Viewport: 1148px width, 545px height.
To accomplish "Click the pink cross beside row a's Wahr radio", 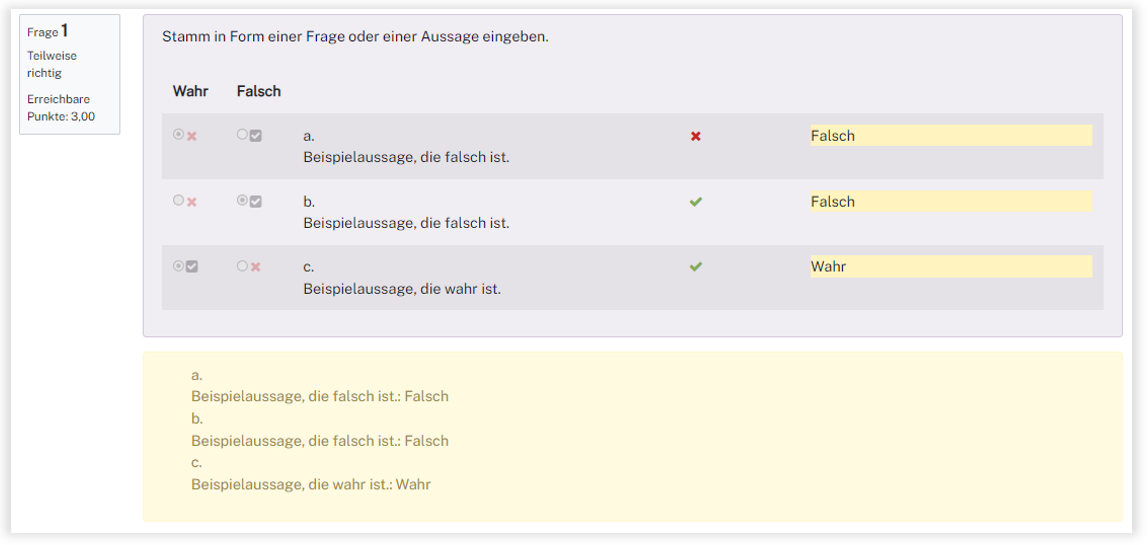I will pos(192,136).
